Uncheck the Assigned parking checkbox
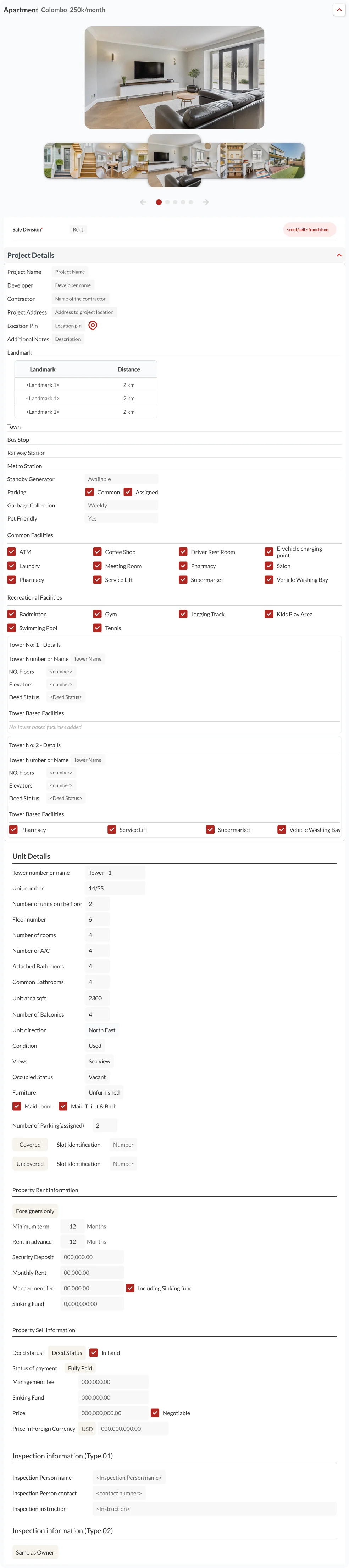The height and width of the screenshot is (1568, 349). (x=128, y=492)
